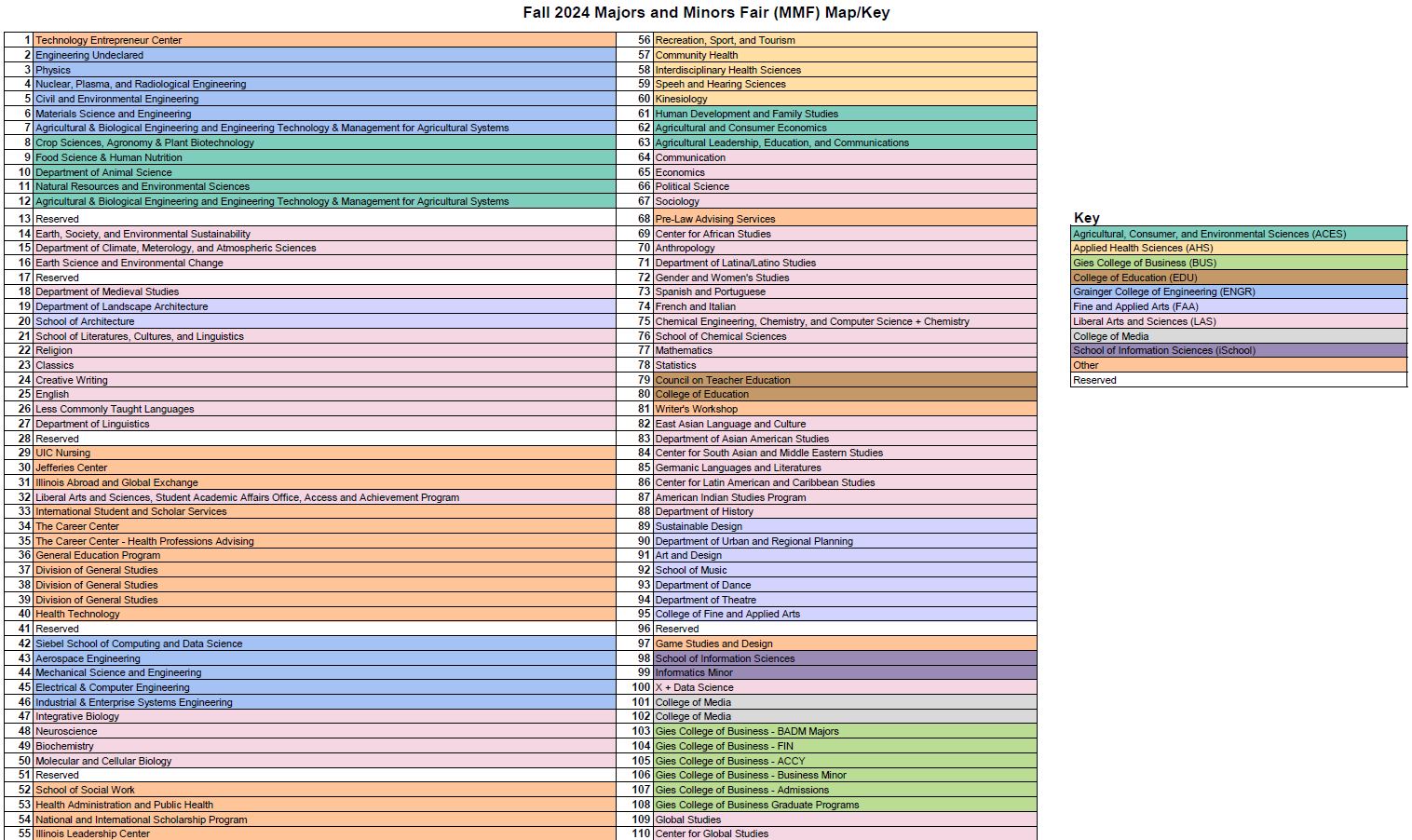
Task: Click 'Materials Science and Engineering' cell
Action: coord(324,114)
